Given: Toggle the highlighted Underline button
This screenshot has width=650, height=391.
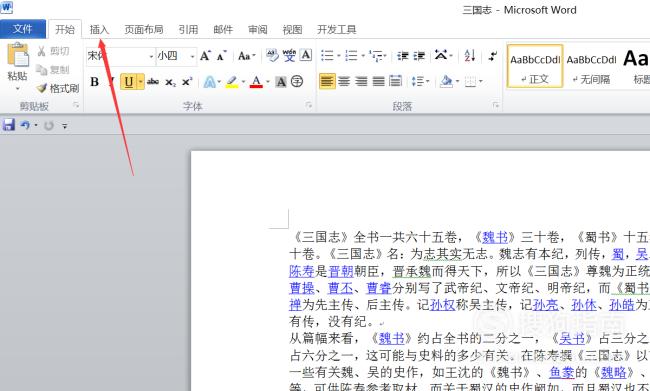Looking at the screenshot, I should pos(129,82).
